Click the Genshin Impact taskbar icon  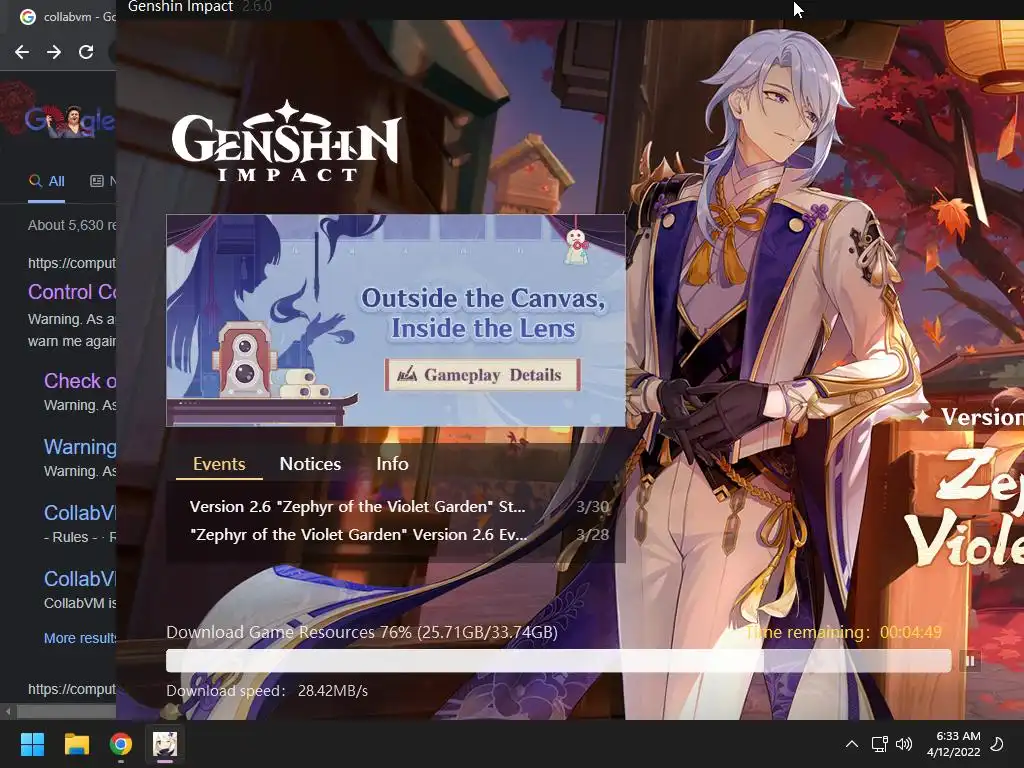coord(165,744)
